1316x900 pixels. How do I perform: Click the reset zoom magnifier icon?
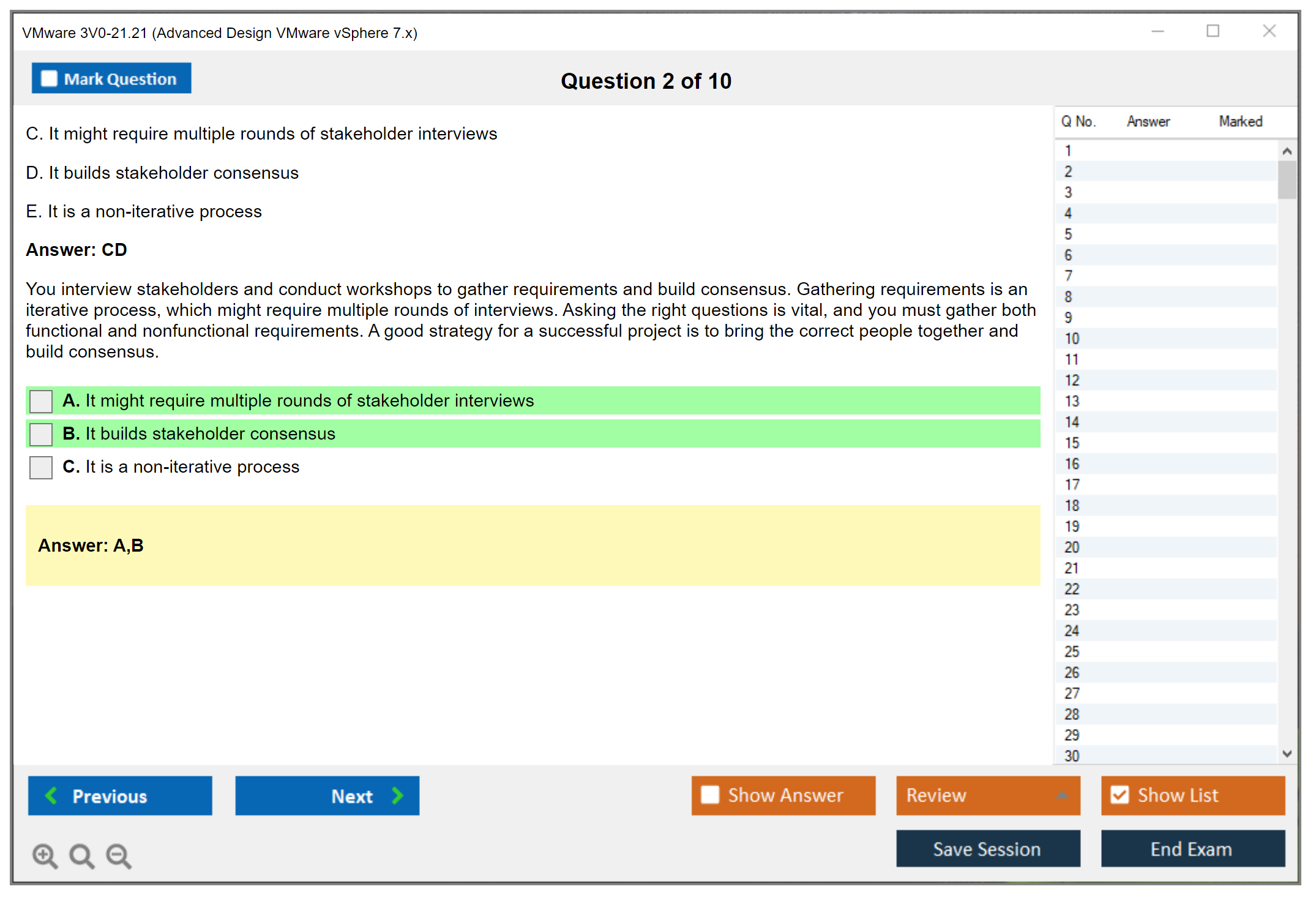pyautogui.click(x=81, y=855)
